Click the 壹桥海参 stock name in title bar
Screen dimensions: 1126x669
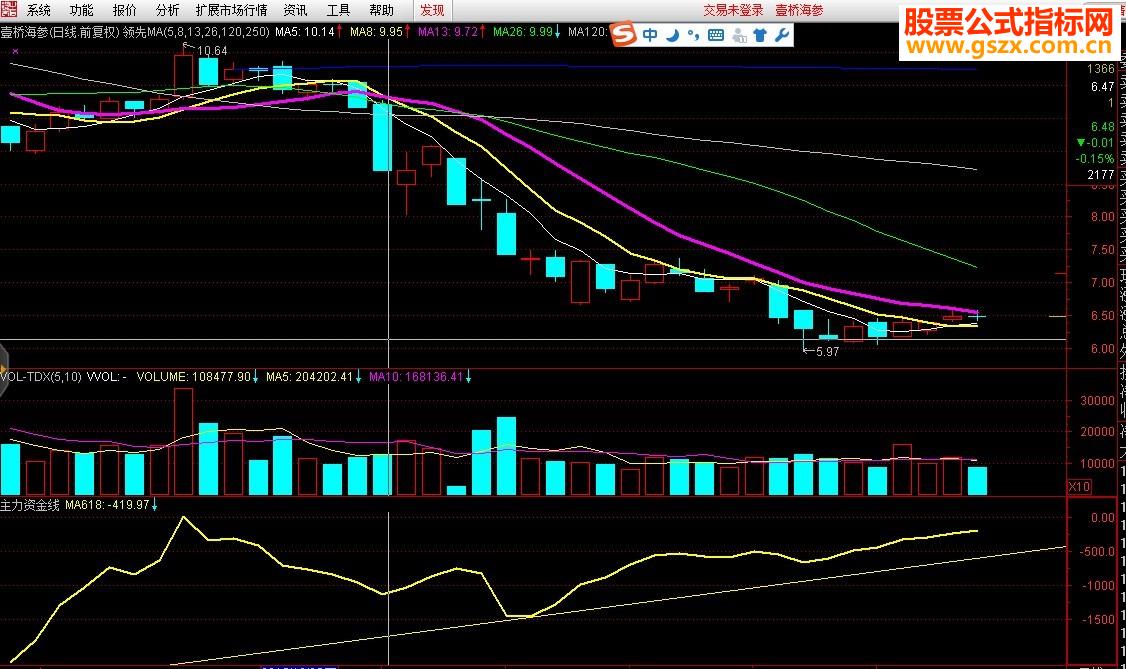(799, 10)
